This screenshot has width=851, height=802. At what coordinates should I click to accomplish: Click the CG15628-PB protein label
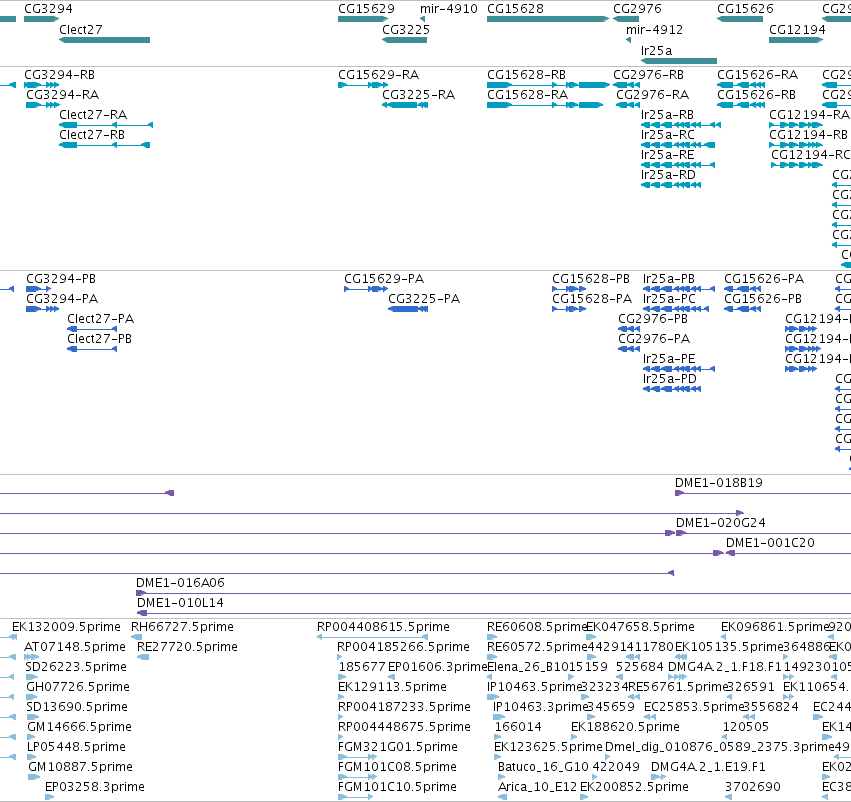591,279
